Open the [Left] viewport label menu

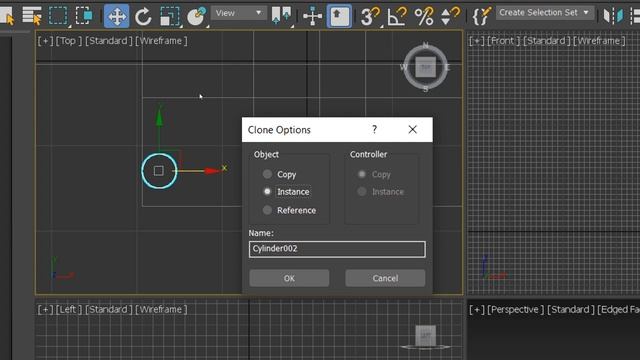[69, 309]
